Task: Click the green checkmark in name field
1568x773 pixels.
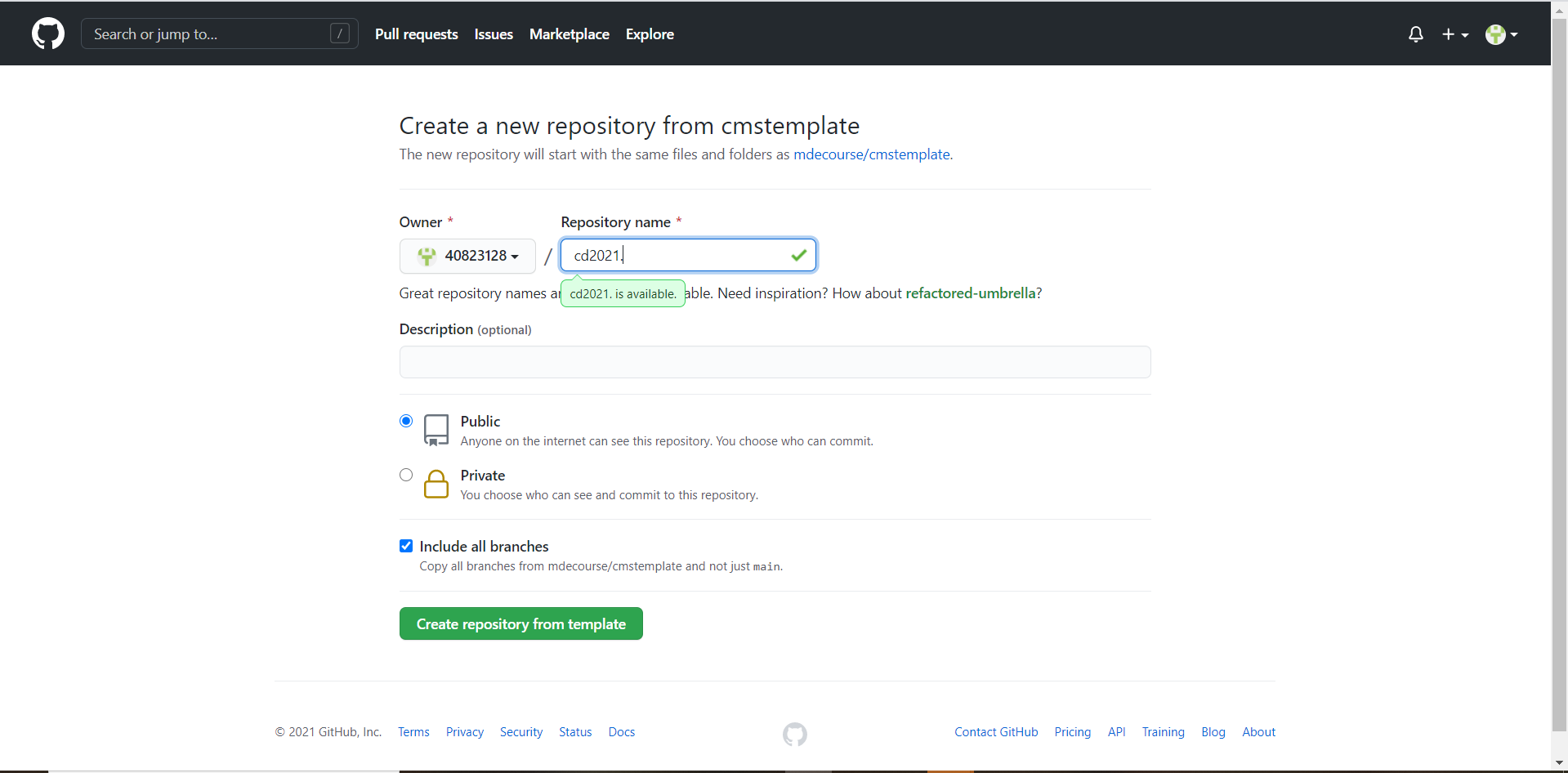Action: point(799,256)
